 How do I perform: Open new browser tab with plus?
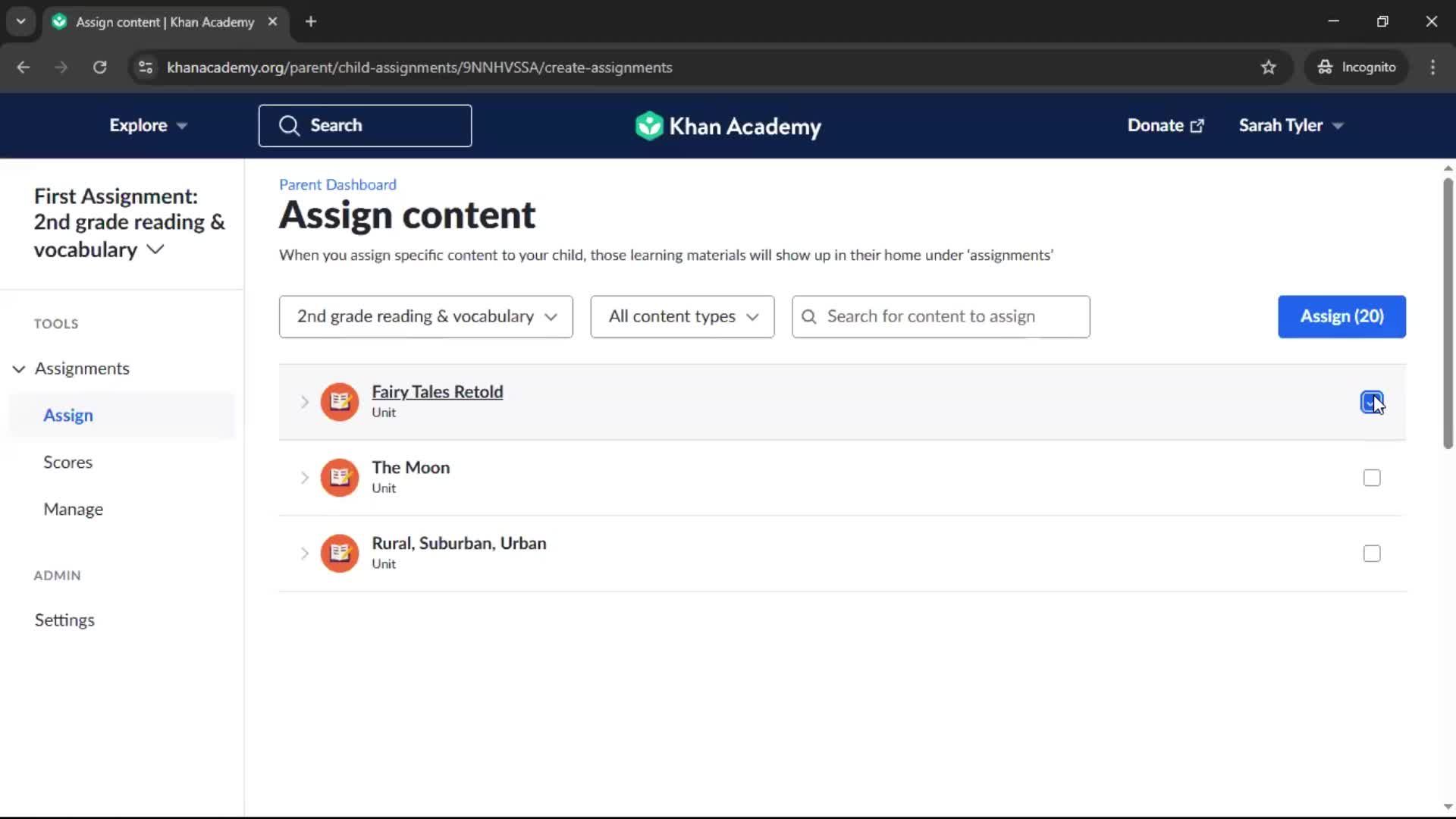tap(311, 22)
